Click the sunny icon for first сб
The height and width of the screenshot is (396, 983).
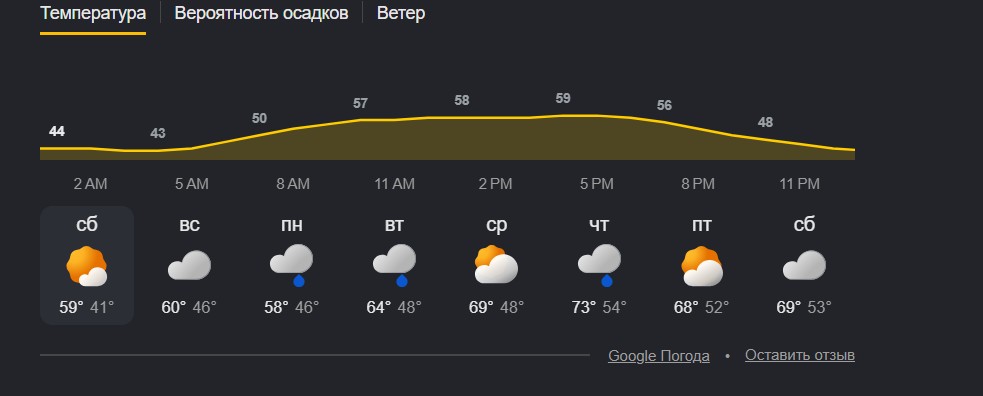pyautogui.click(x=87, y=266)
